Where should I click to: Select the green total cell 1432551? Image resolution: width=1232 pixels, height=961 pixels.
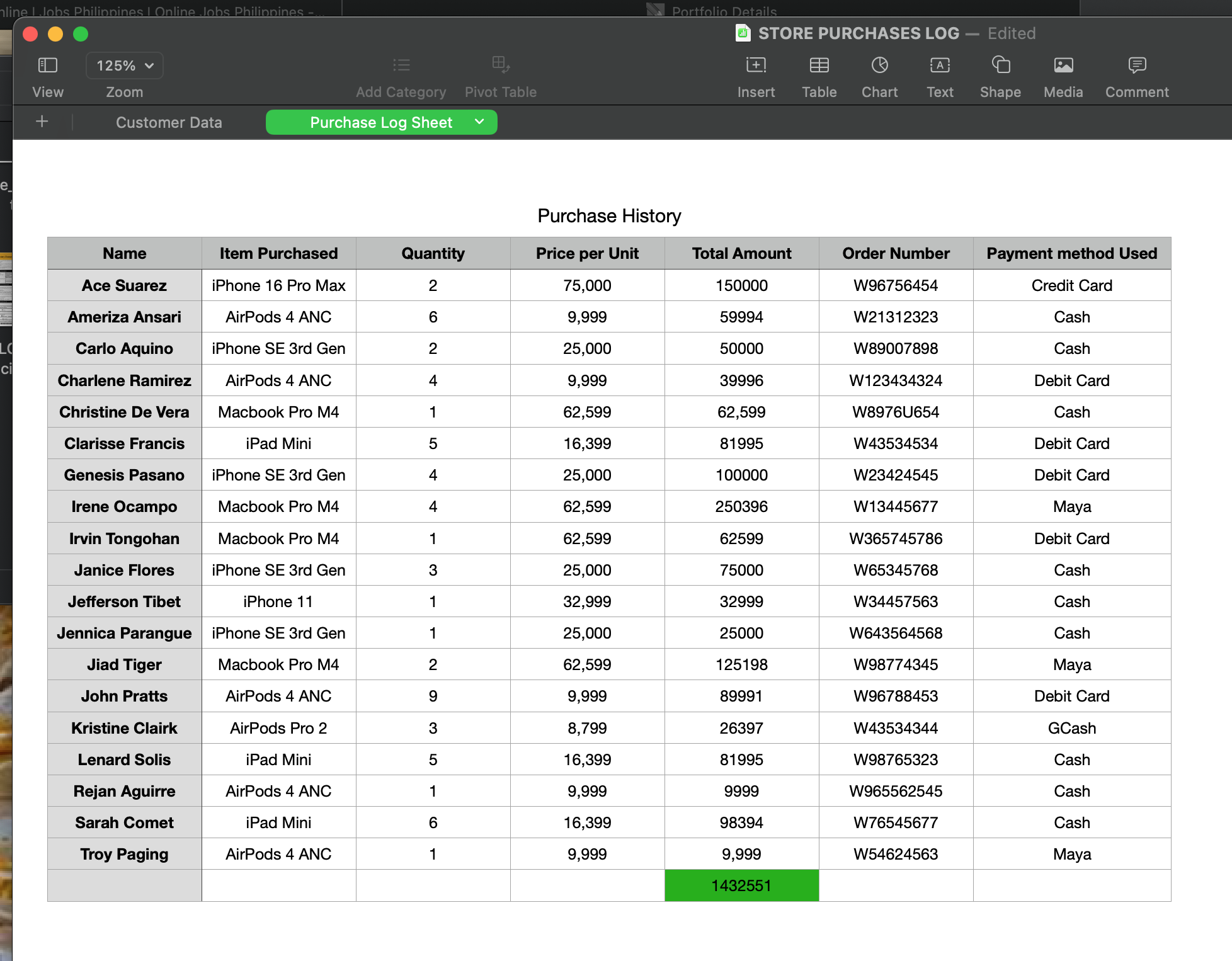pyautogui.click(x=742, y=885)
